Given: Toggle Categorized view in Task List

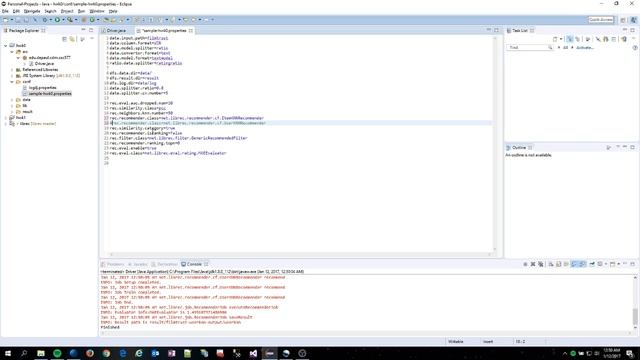Looking at the screenshot, I should pos(570,39).
